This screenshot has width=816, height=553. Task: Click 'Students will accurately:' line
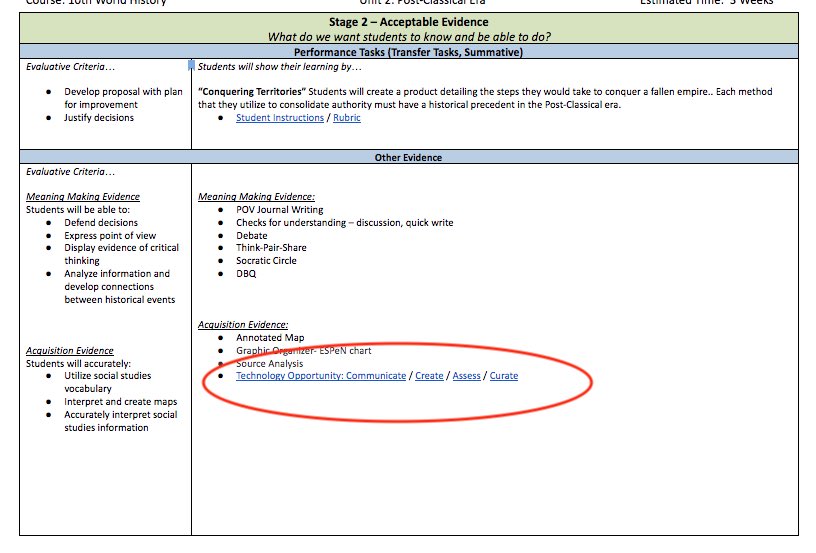pos(79,363)
